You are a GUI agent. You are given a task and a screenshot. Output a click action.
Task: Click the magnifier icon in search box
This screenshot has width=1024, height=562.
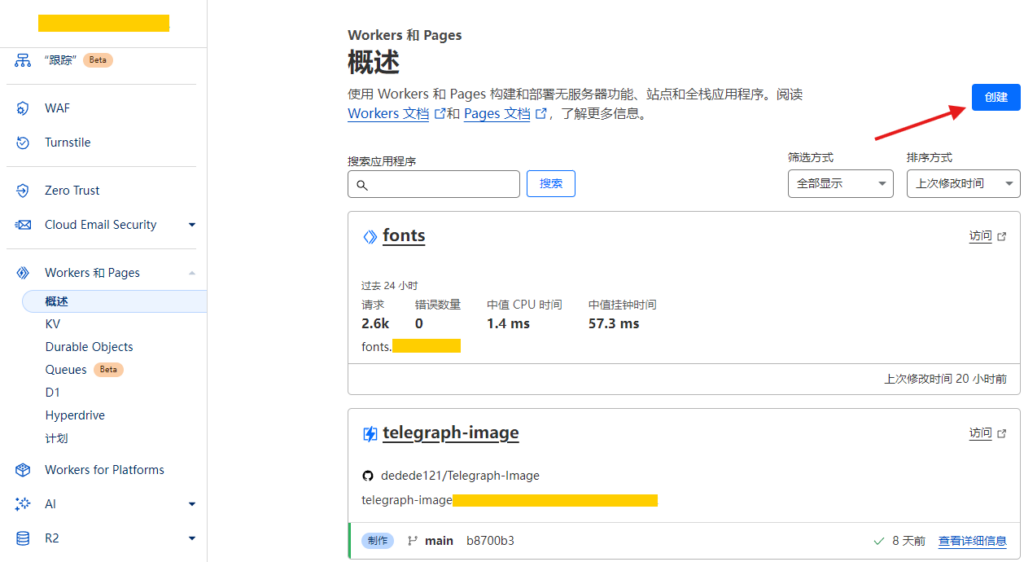click(x=362, y=185)
